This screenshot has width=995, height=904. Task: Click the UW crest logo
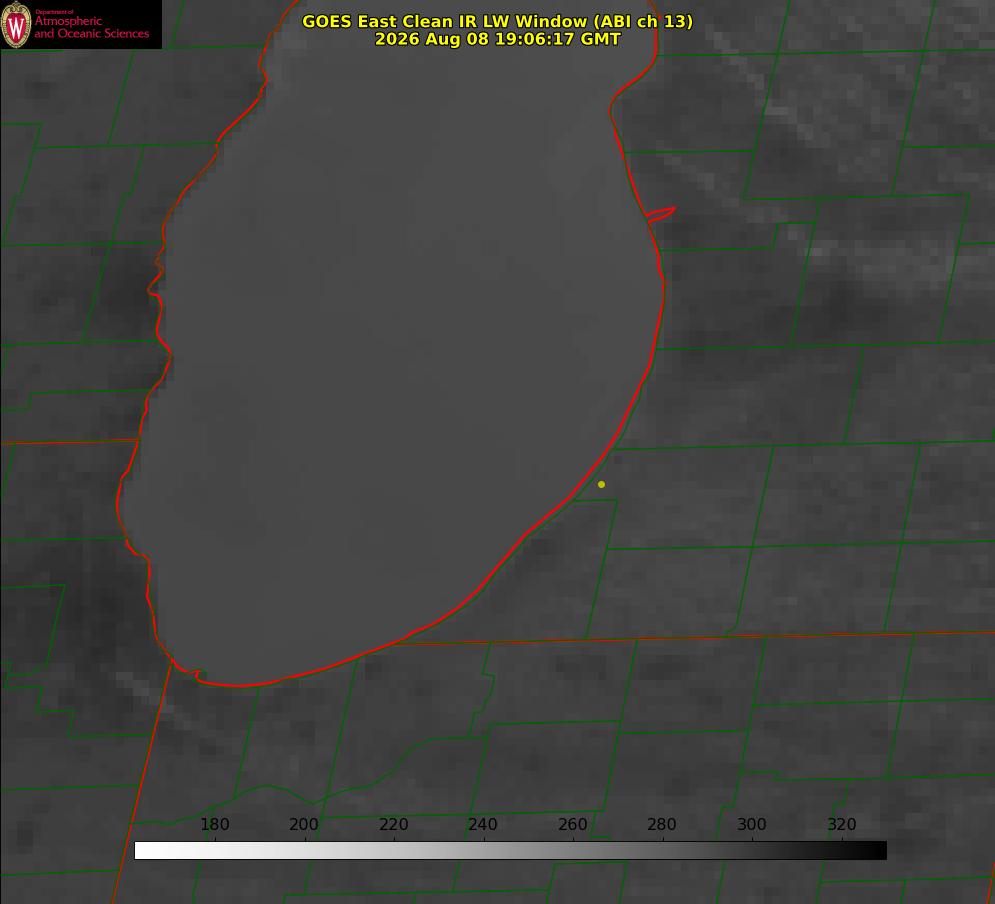16,24
